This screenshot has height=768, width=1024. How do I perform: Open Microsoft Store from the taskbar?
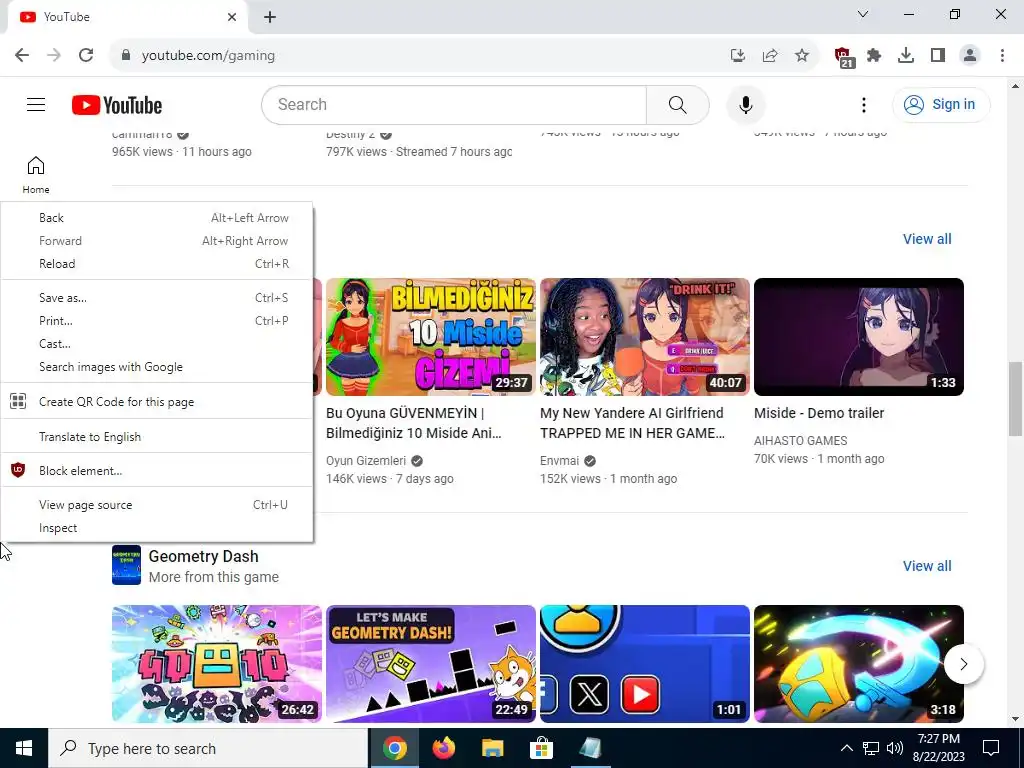click(x=541, y=748)
